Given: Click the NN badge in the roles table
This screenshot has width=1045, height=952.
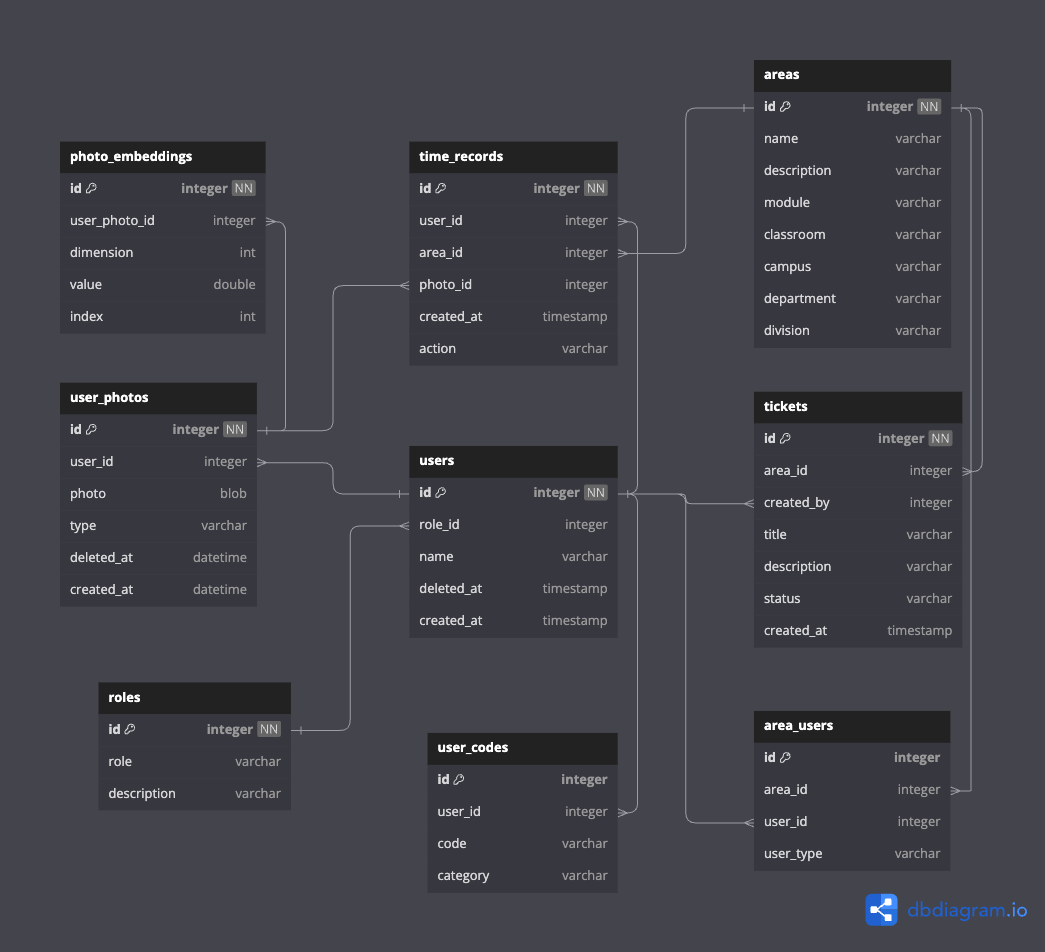Looking at the screenshot, I should coord(268,730).
